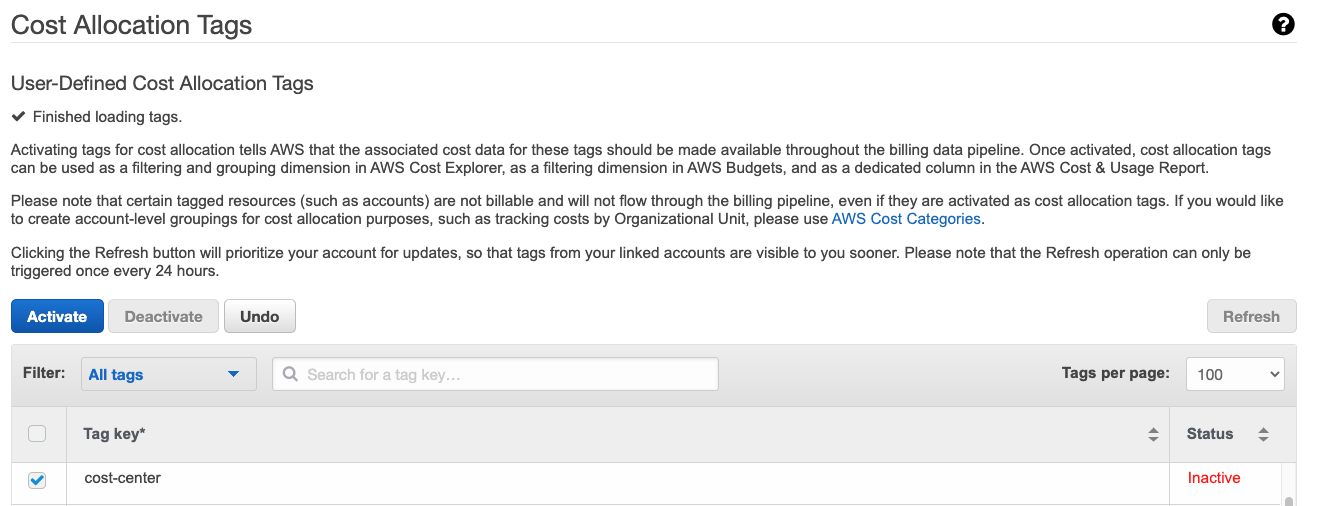
Task: Click the red Inactive status text
Action: click(1214, 478)
